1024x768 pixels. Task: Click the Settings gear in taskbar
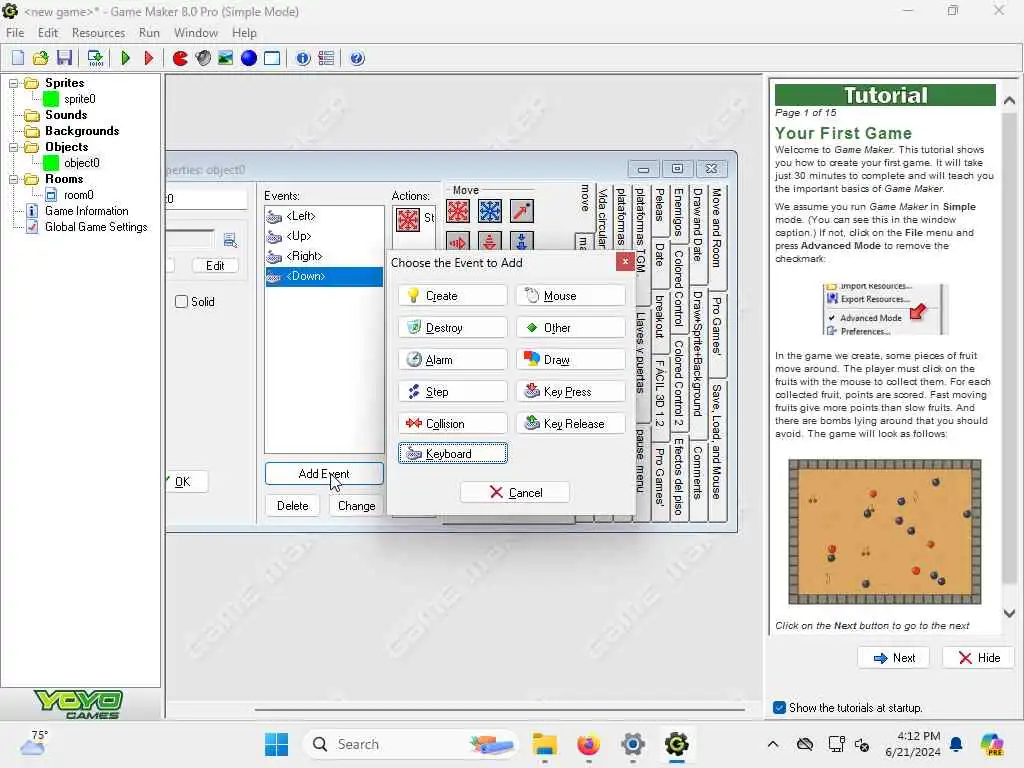click(633, 744)
